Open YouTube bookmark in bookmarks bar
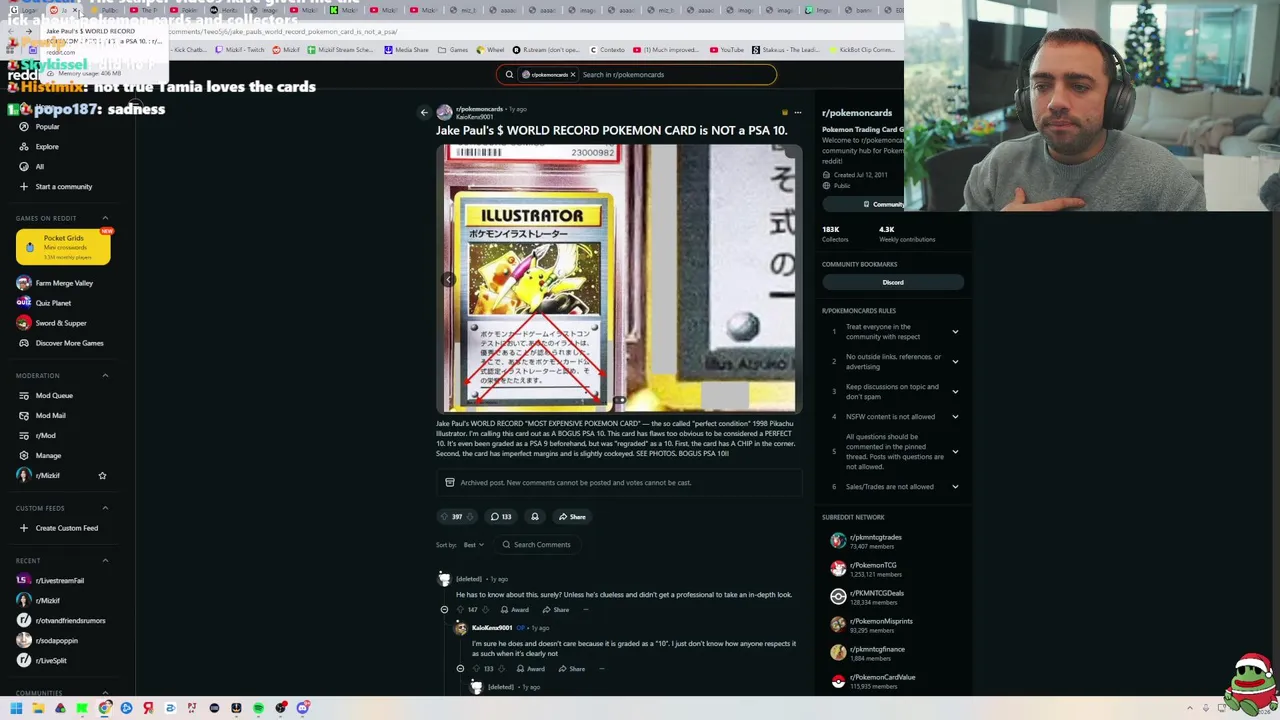 tap(727, 50)
